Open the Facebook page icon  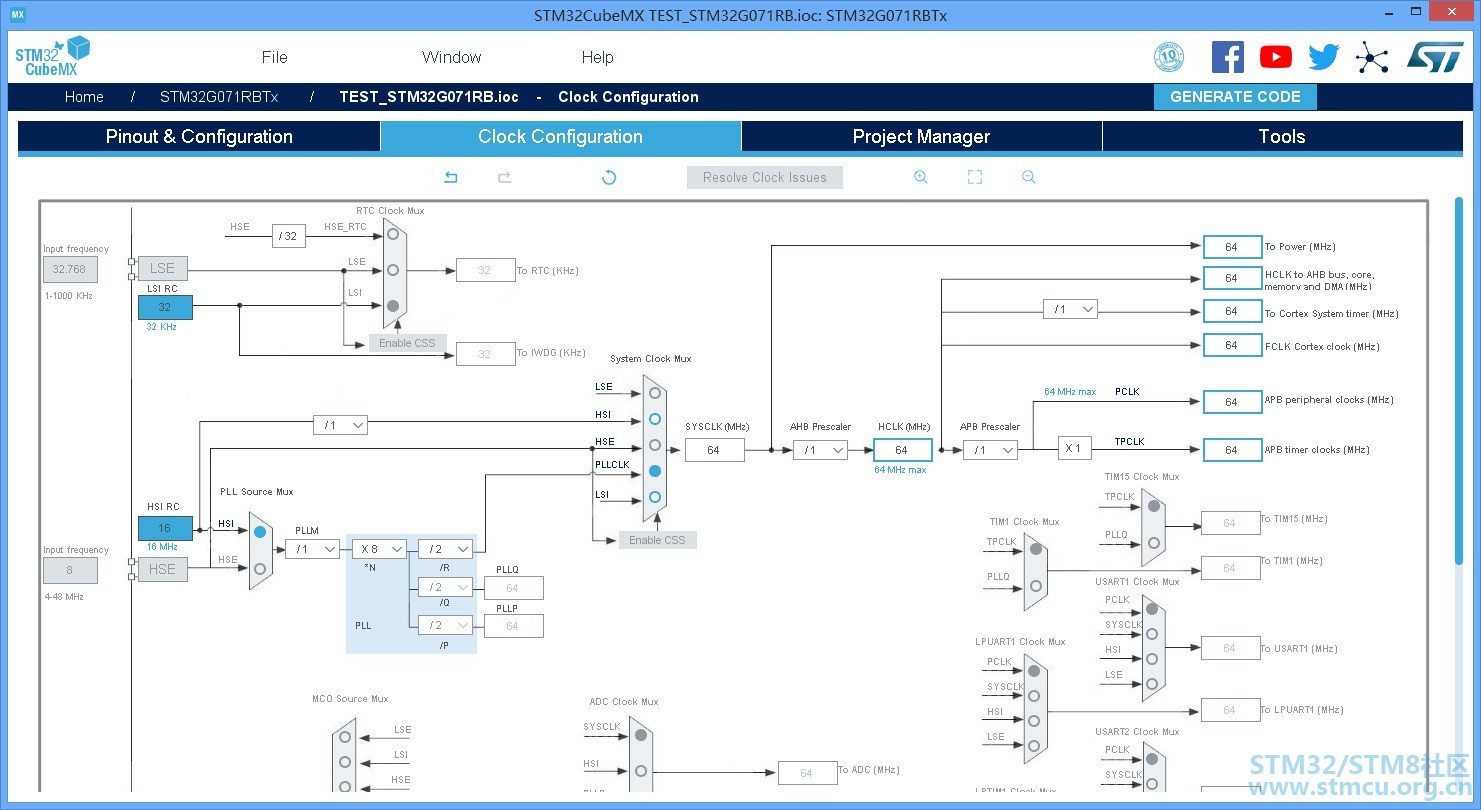click(x=1227, y=57)
